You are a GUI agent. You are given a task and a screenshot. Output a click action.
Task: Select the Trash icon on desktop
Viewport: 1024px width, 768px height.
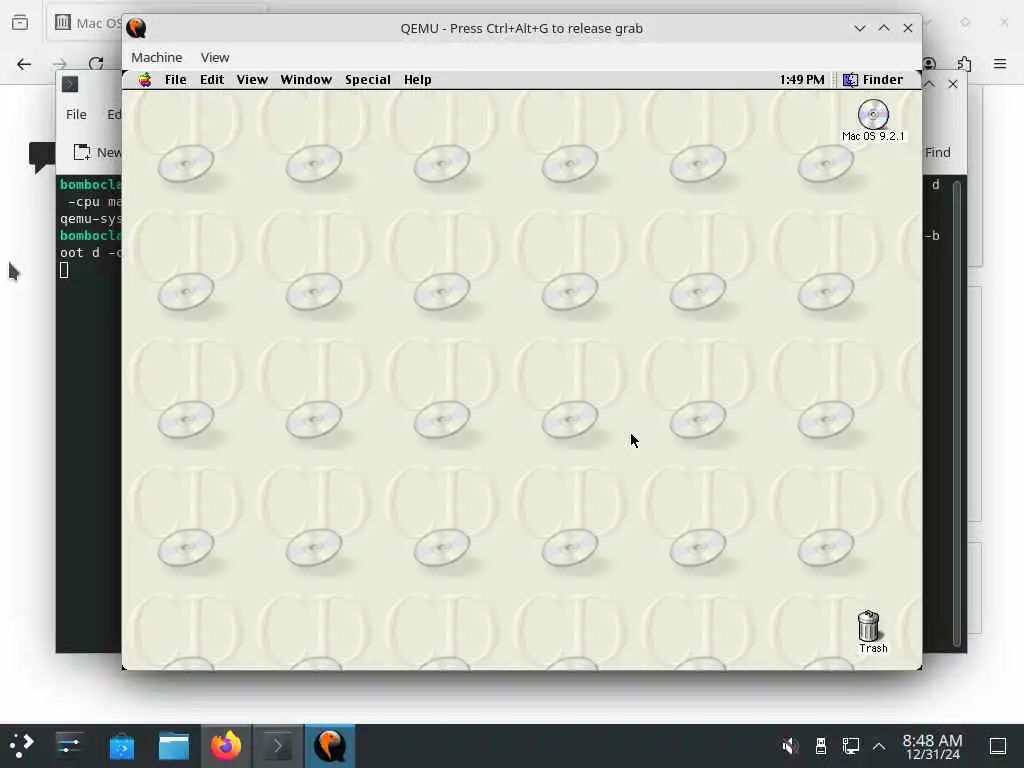(x=873, y=632)
